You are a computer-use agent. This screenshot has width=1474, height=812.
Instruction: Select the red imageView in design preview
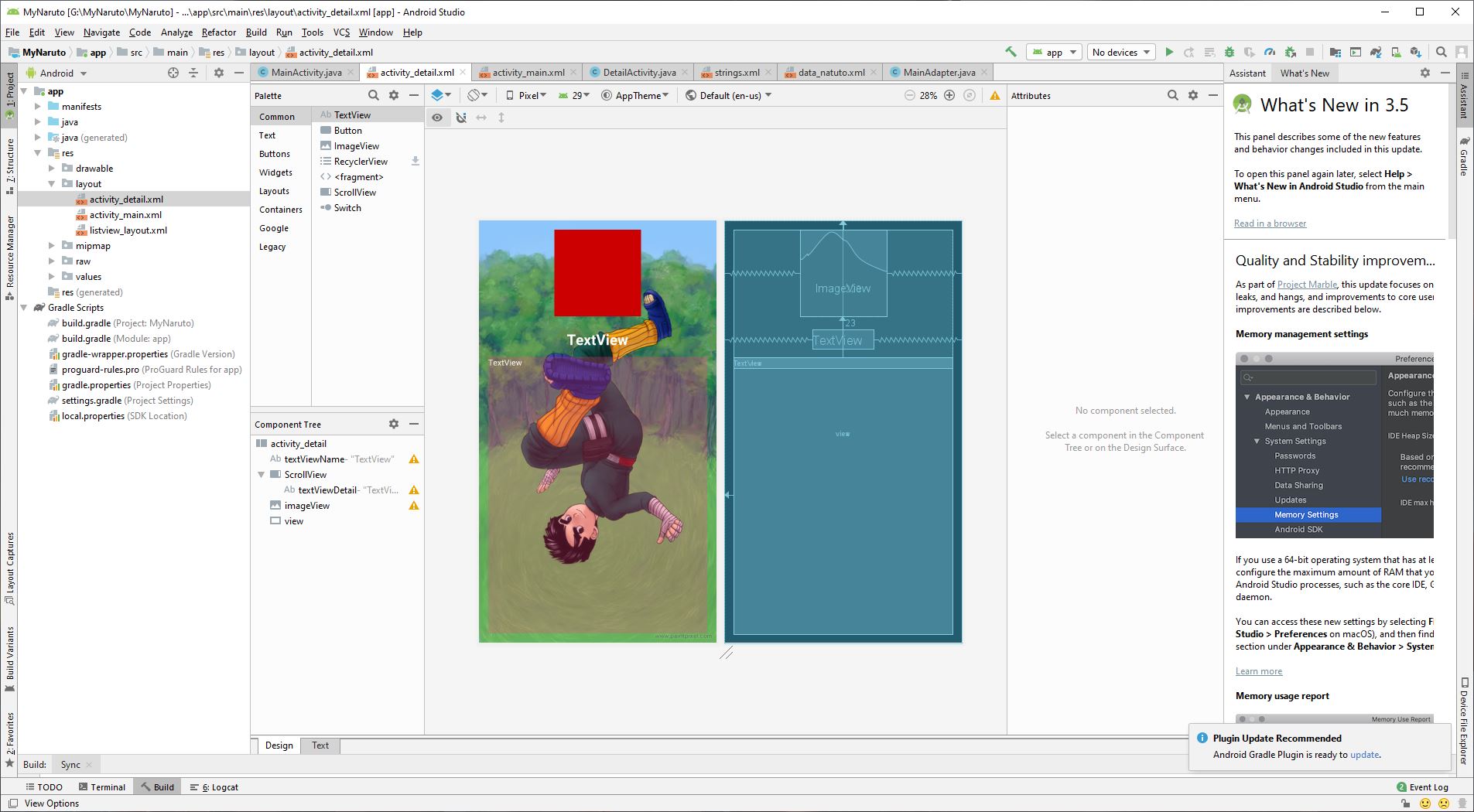(x=597, y=272)
